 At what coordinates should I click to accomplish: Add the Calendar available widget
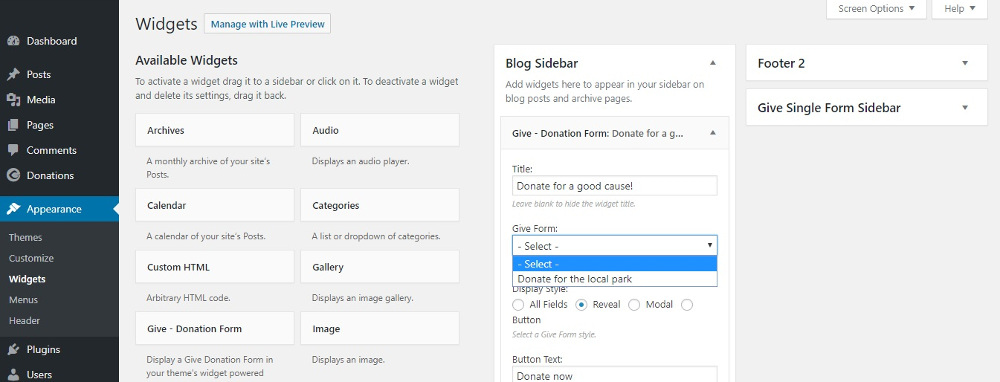click(x=215, y=205)
